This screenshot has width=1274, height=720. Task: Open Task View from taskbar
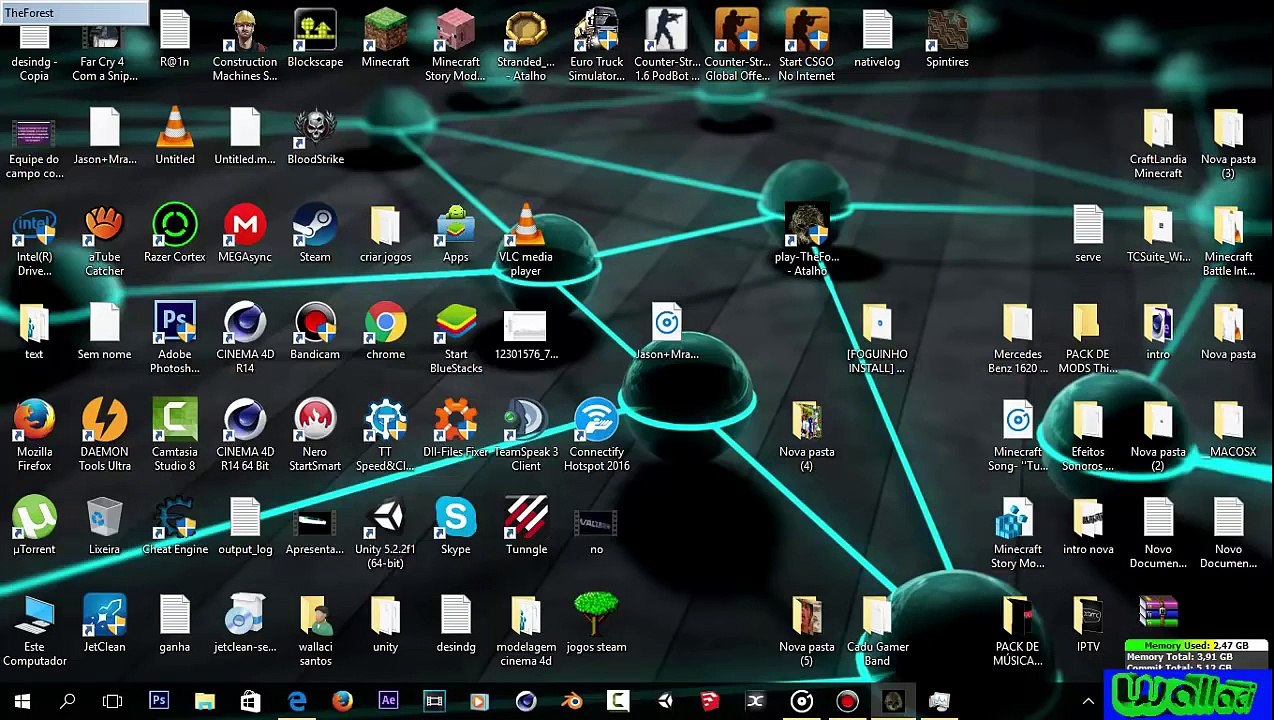(113, 702)
